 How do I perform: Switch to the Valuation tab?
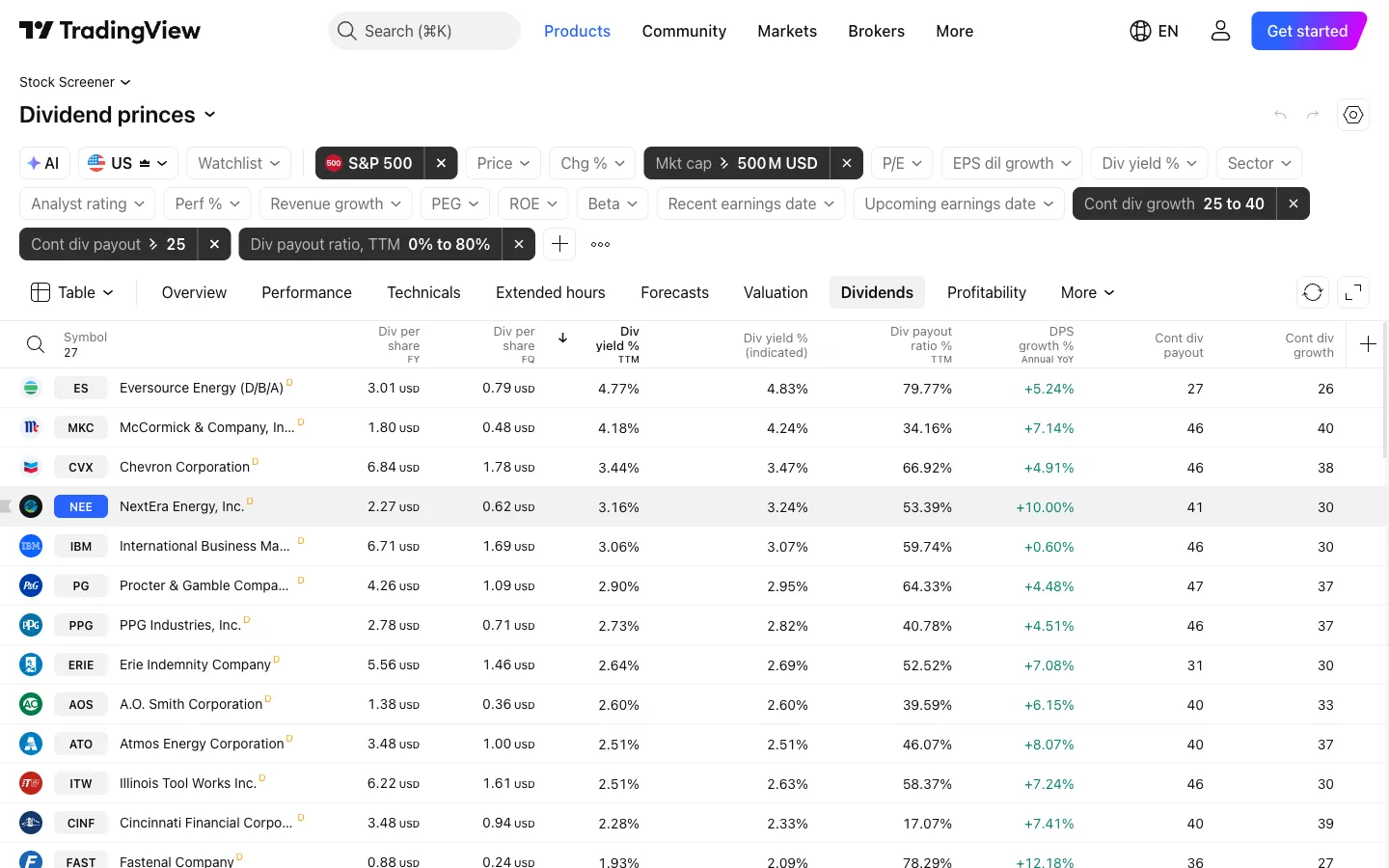pos(776,292)
